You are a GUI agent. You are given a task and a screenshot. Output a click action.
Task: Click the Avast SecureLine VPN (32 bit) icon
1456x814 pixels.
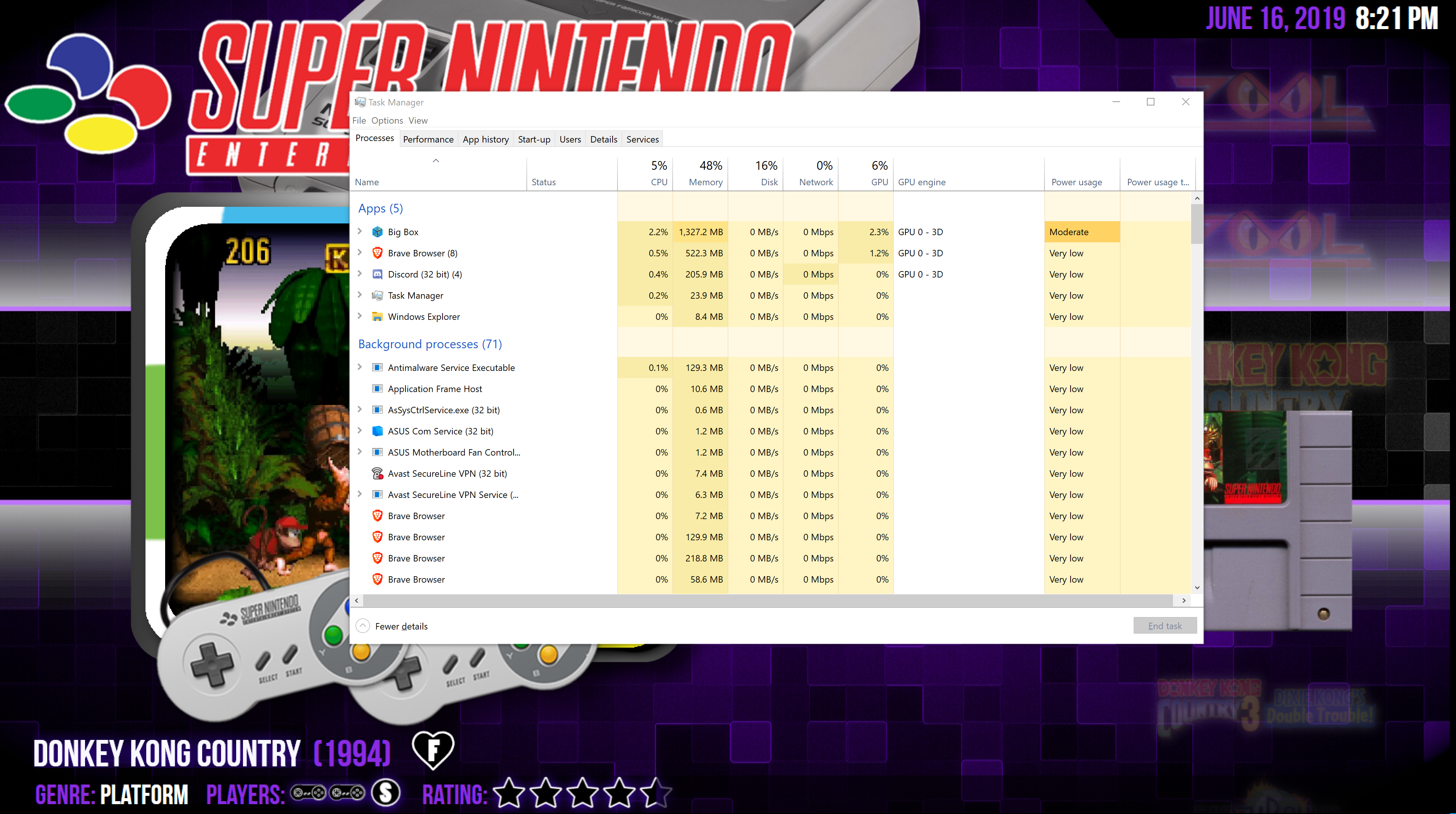coord(377,473)
